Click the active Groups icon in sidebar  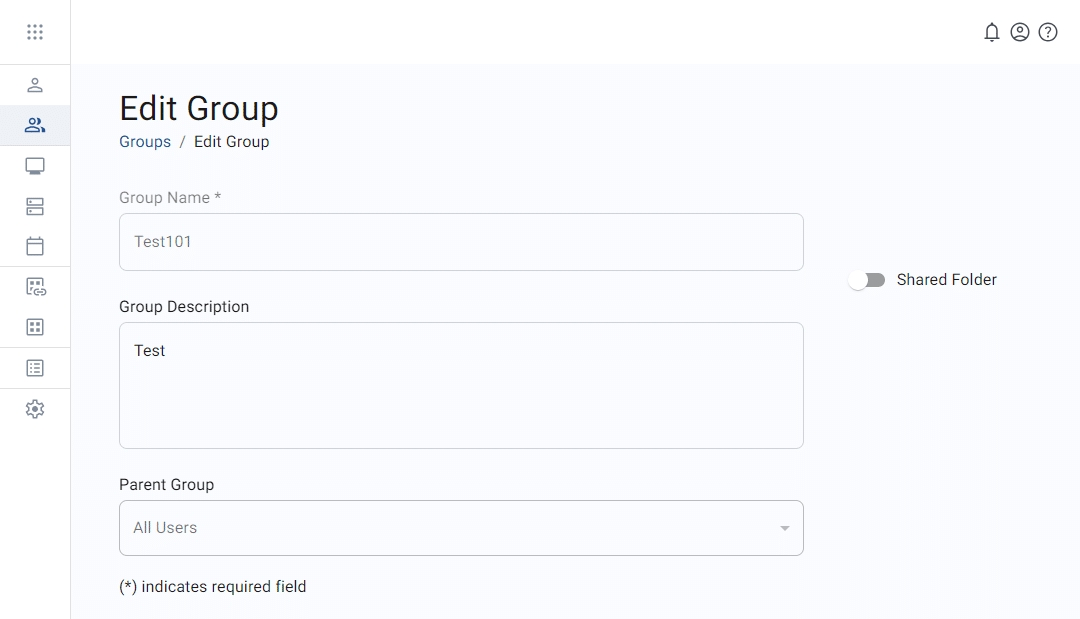click(35, 125)
